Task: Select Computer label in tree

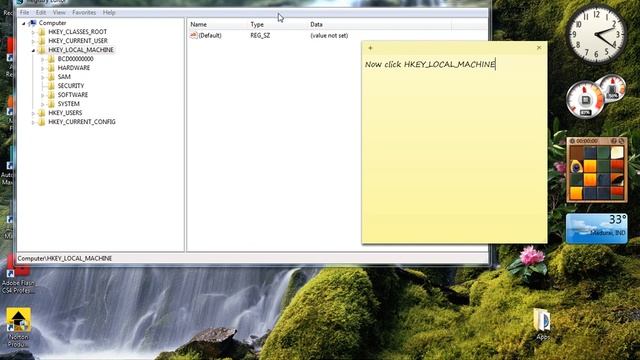Action: pyautogui.click(x=52, y=23)
